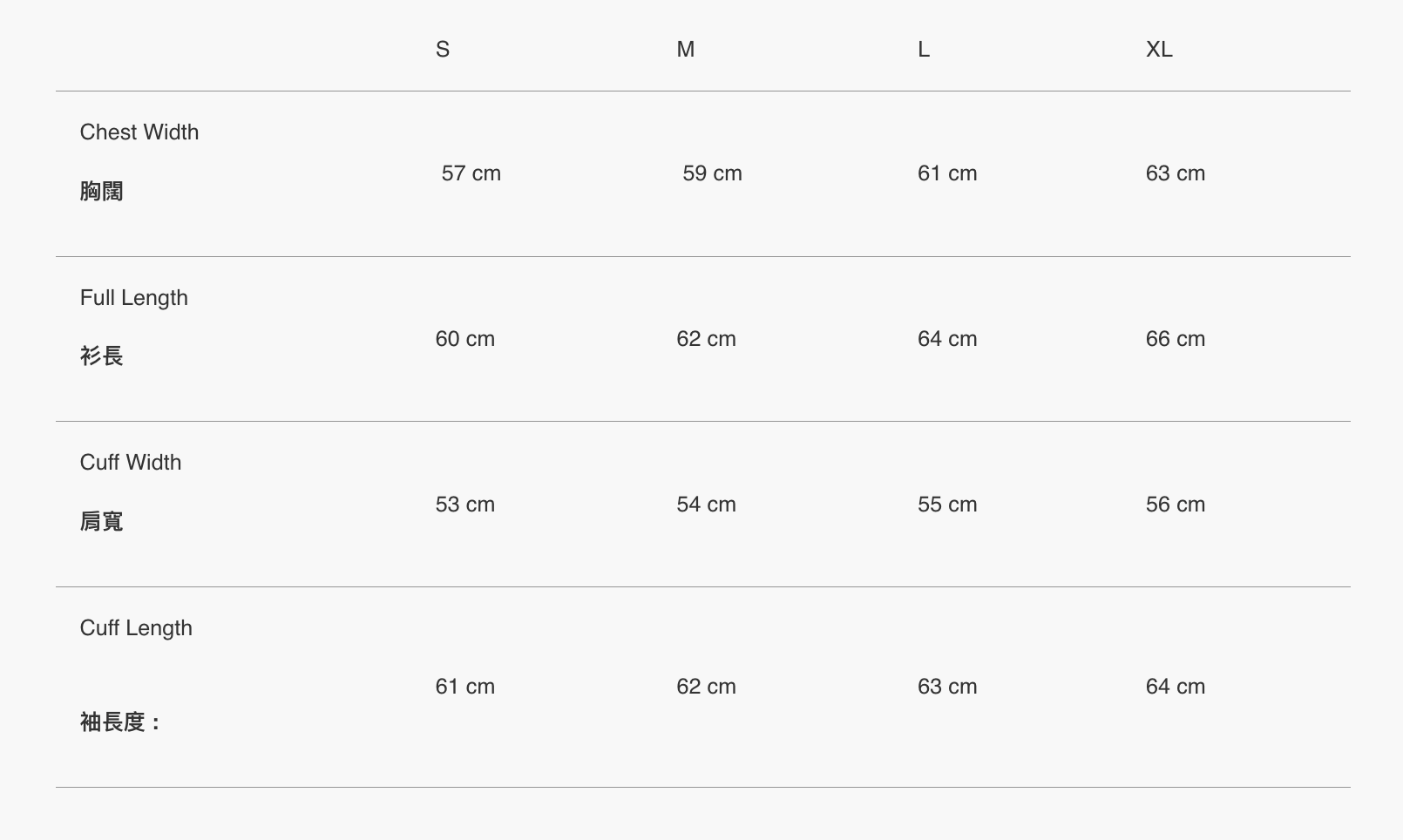Click the 53 cm cuff width value
The width and height of the screenshot is (1403, 840).
465,505
